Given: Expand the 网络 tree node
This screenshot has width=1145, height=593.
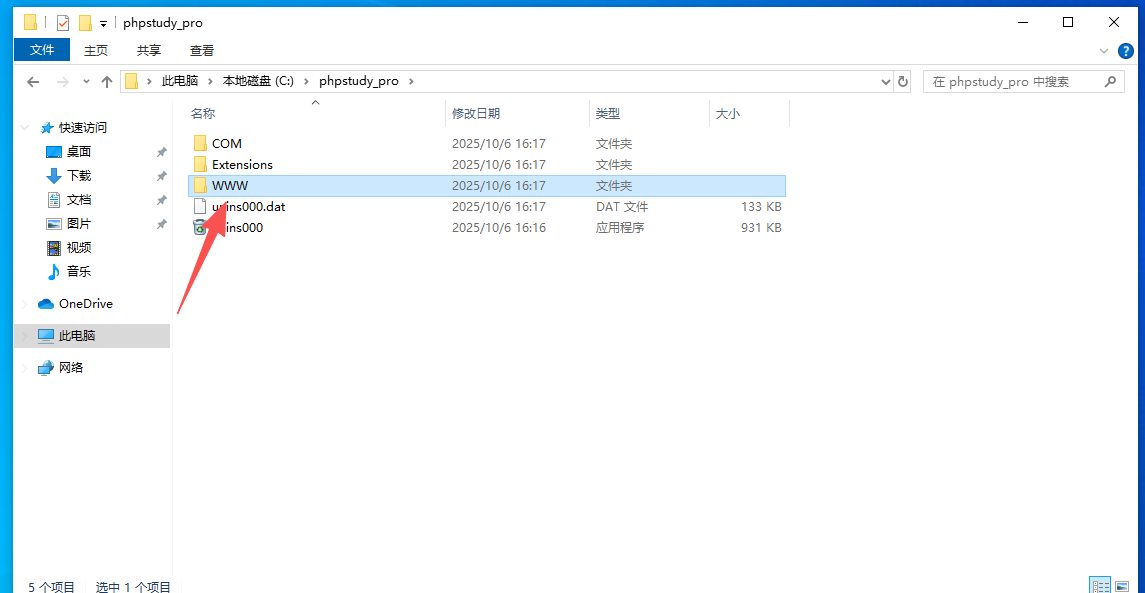Looking at the screenshot, I should 26,367.
